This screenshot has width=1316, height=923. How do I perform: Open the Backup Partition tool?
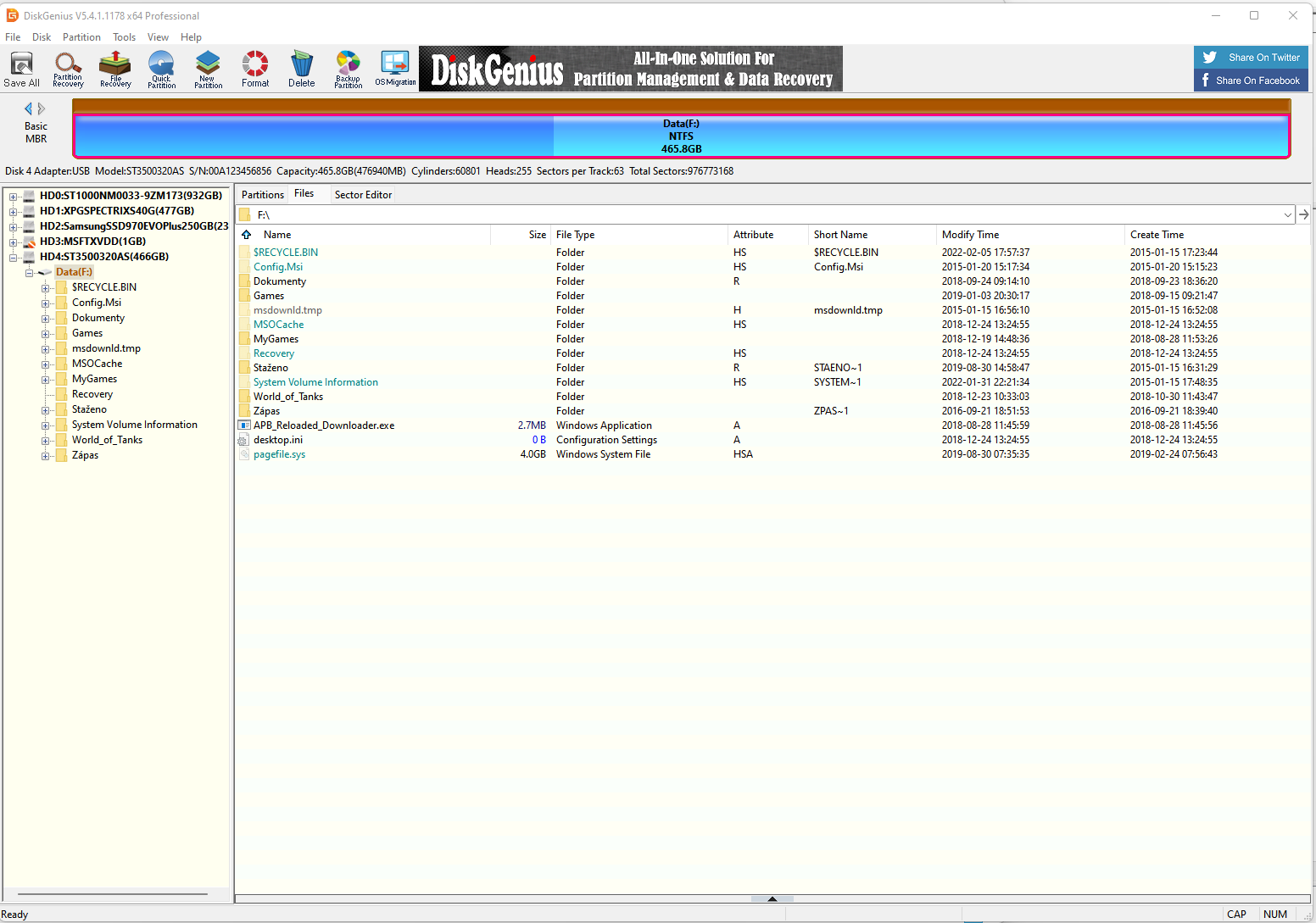click(x=348, y=69)
